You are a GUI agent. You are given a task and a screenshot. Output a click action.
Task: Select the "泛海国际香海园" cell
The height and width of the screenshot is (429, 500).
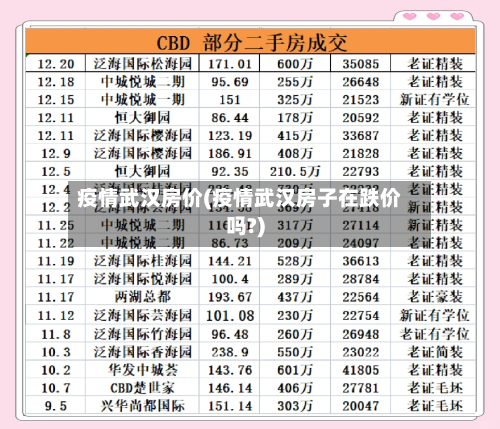point(143,352)
